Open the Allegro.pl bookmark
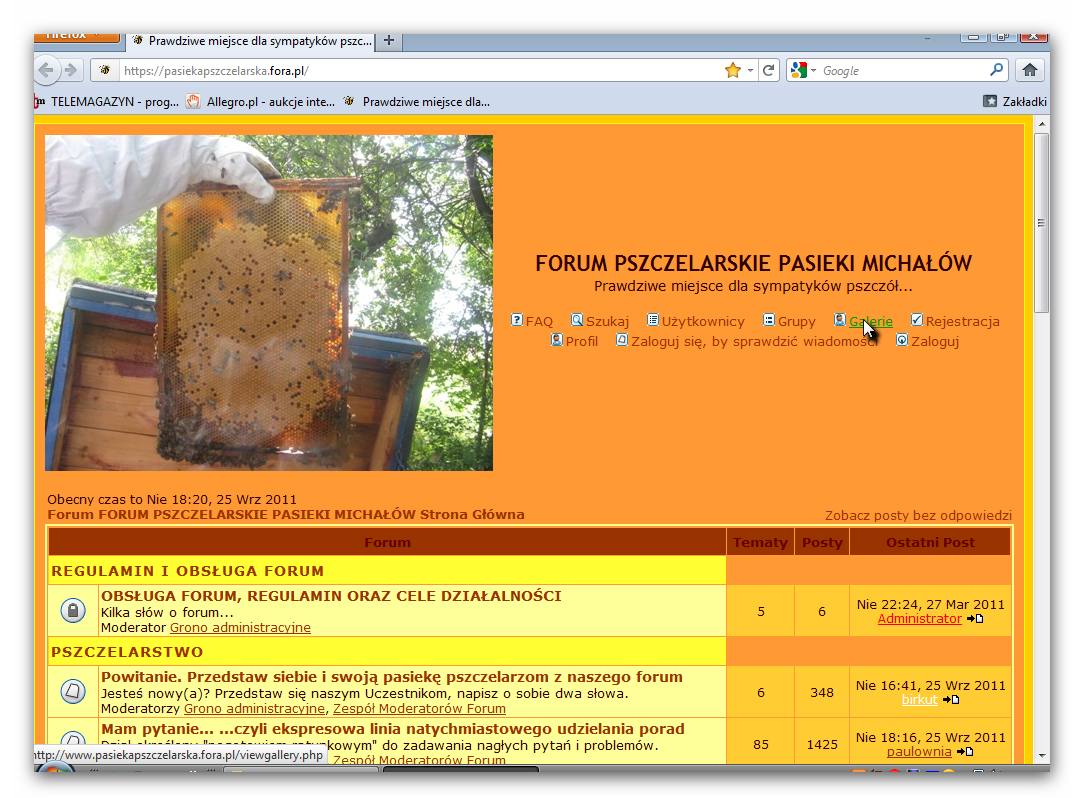The height and width of the screenshot is (798, 1076). (261, 102)
